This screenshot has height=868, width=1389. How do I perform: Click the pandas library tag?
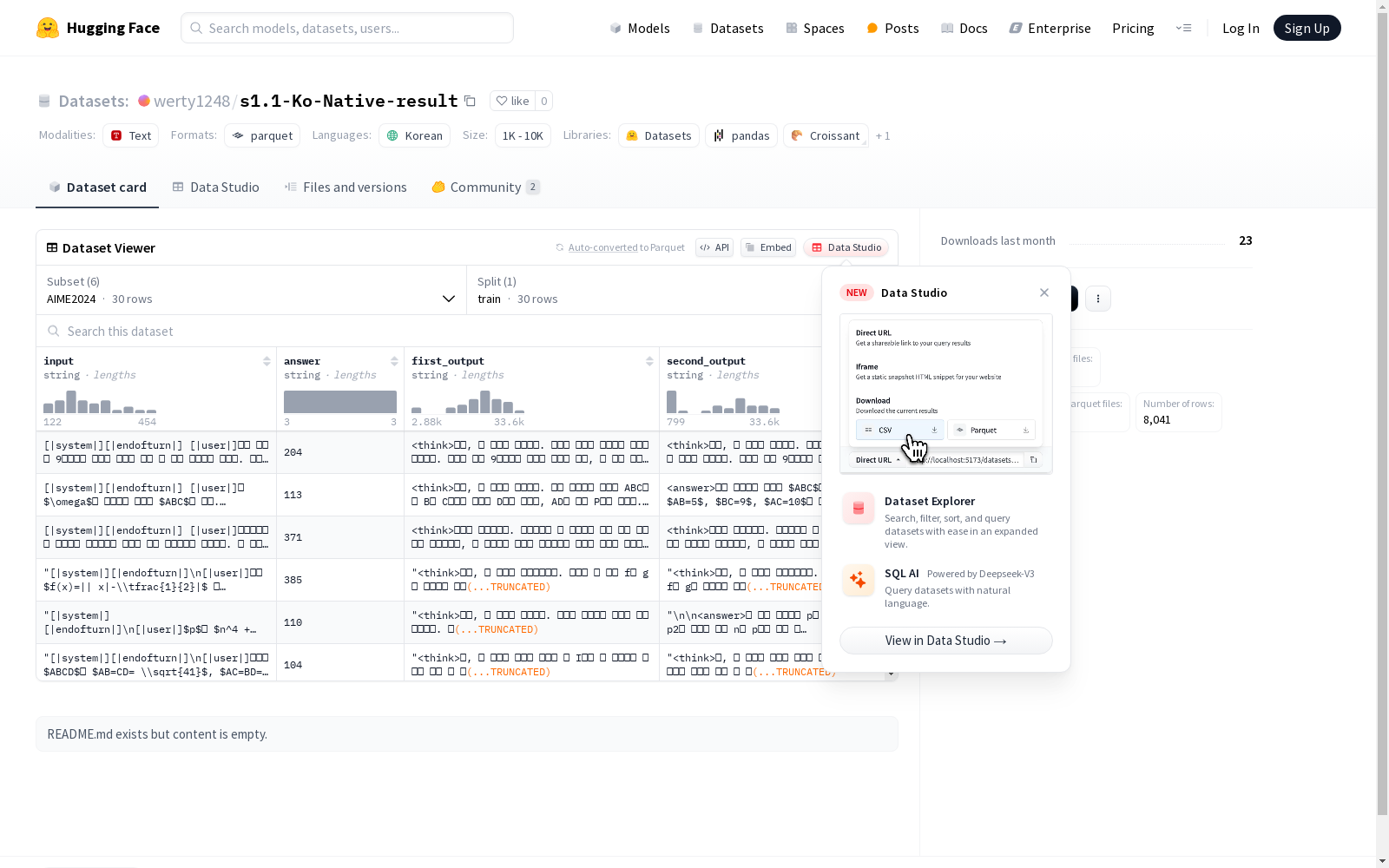741,135
